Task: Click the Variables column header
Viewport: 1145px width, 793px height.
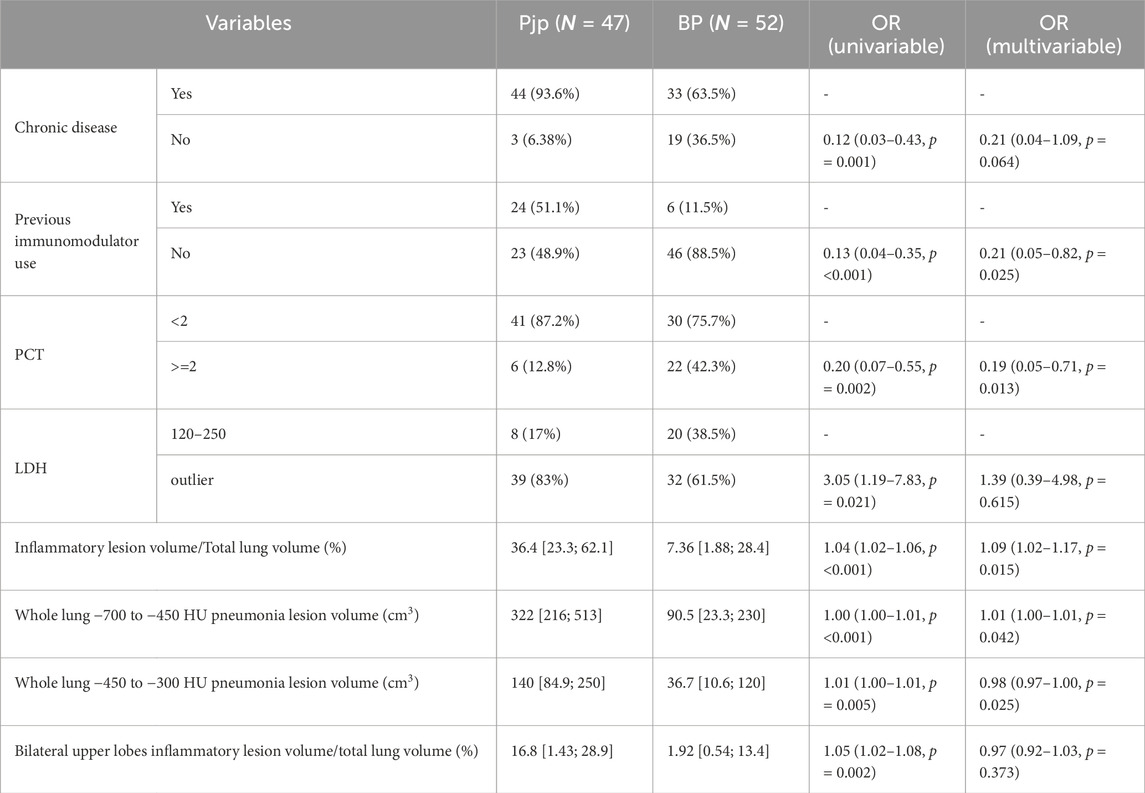Action: 248,24
